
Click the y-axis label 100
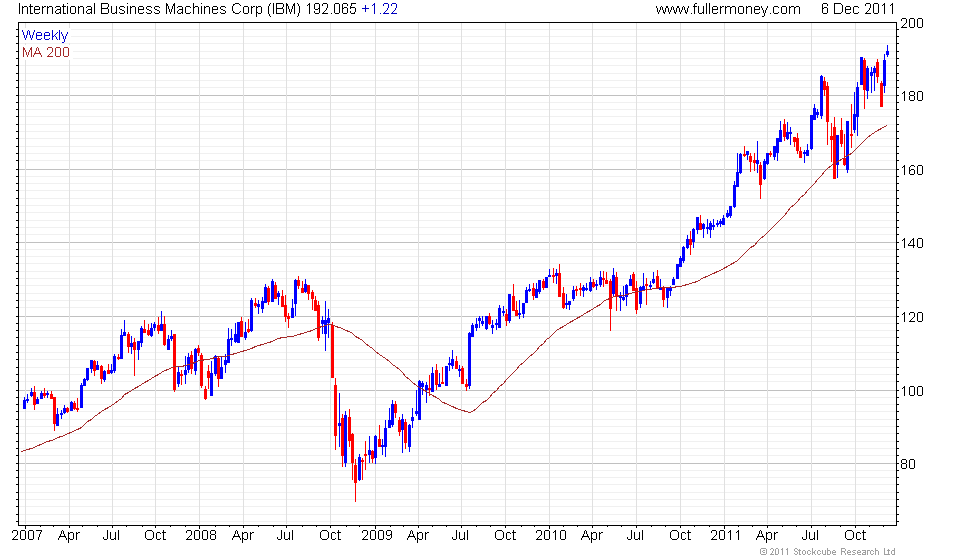click(x=912, y=391)
